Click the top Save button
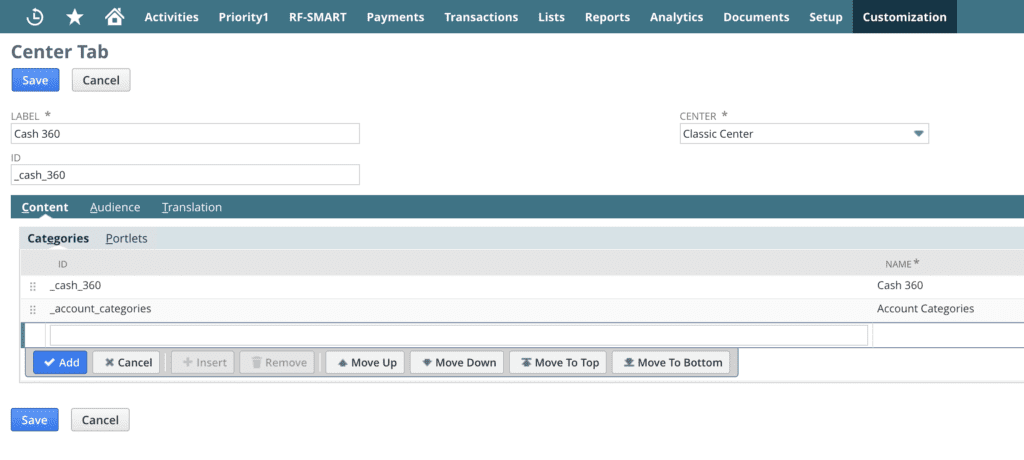1024x460 pixels. pyautogui.click(x=35, y=80)
